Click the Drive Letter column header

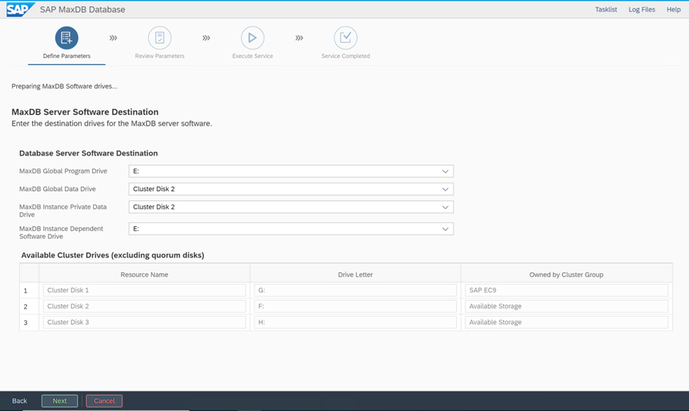[x=355, y=275]
